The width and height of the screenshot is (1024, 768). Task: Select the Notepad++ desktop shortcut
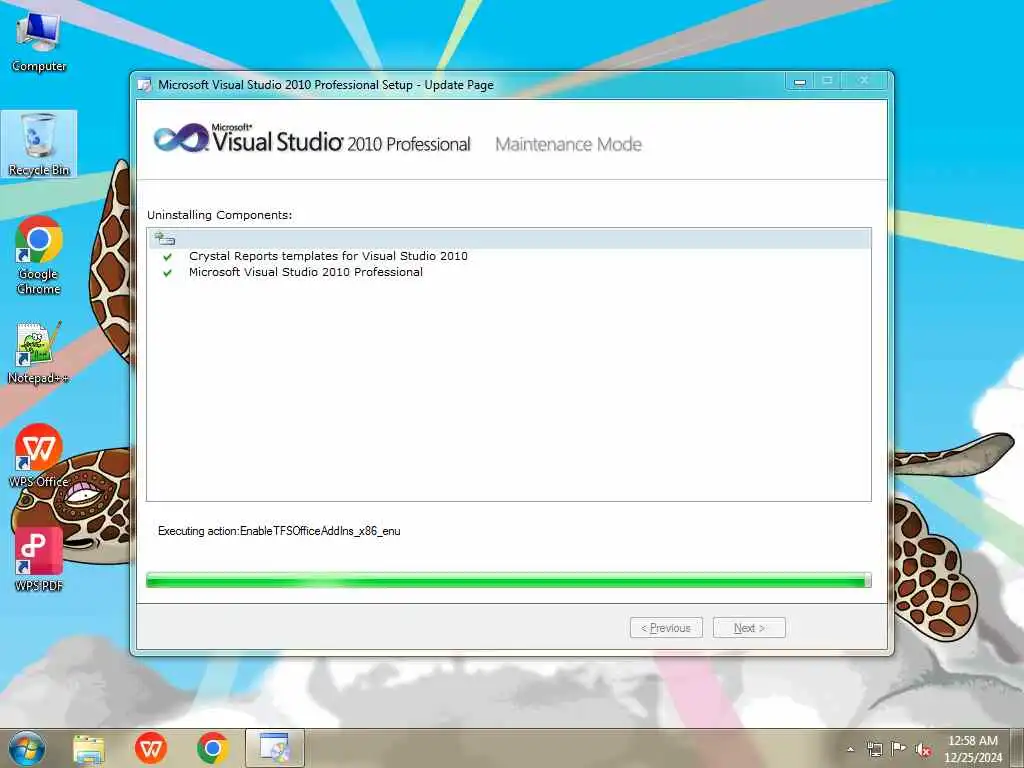pyautogui.click(x=39, y=353)
